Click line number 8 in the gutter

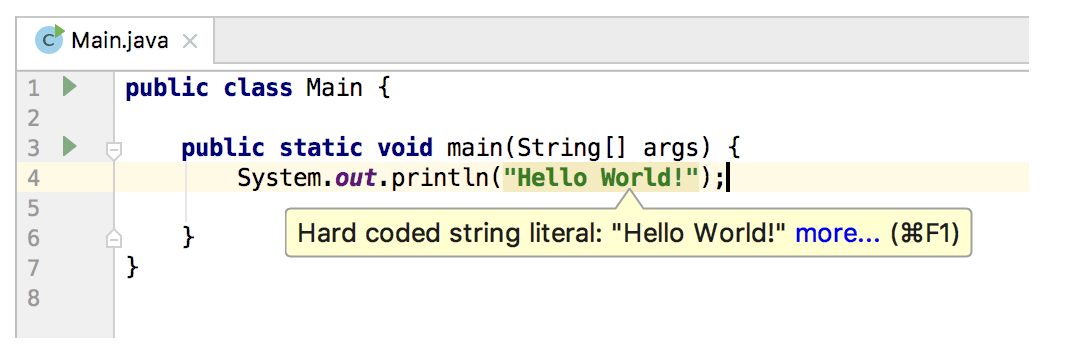pos(34,298)
